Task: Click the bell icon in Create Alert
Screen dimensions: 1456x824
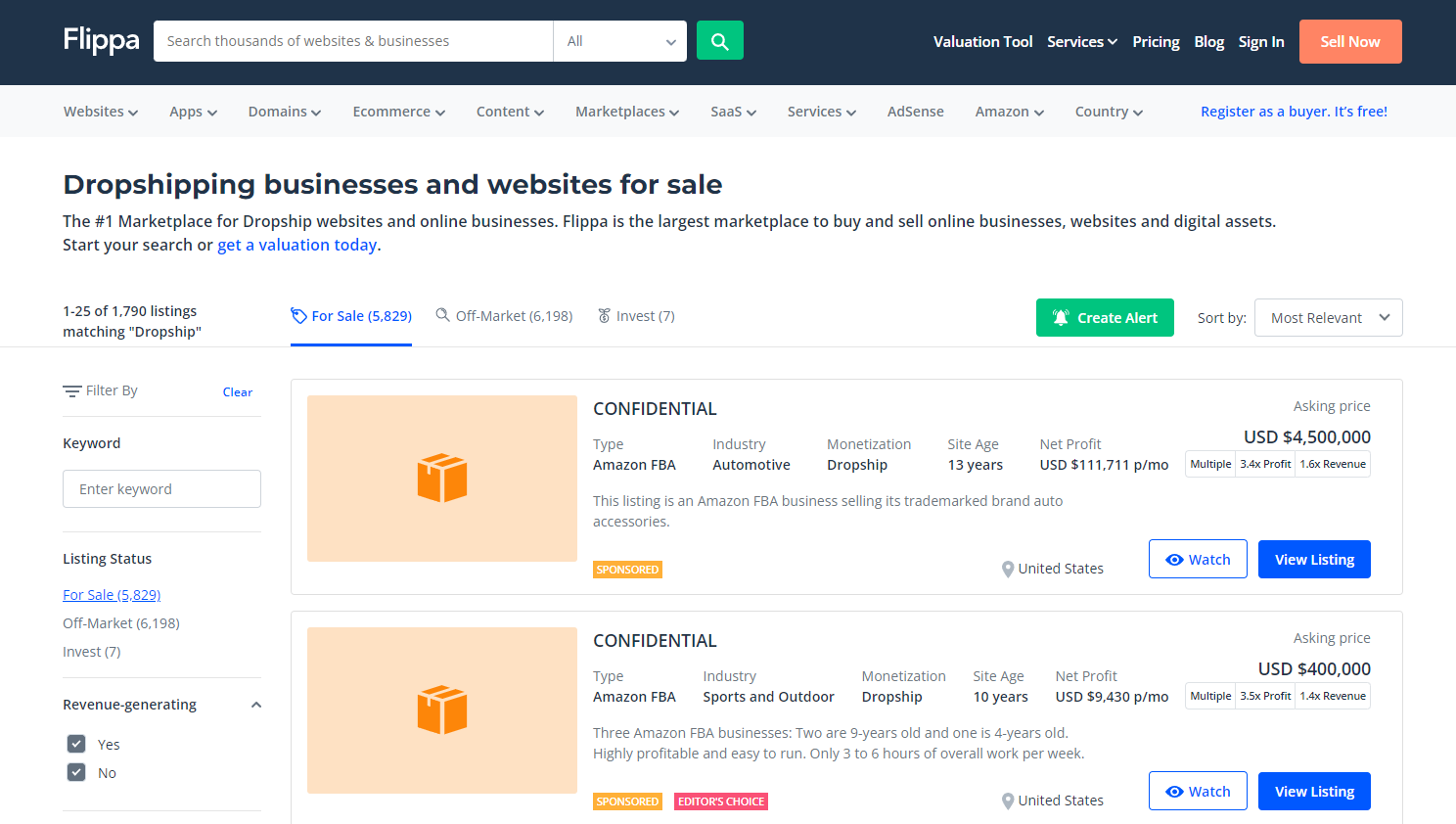Action: tap(1061, 318)
